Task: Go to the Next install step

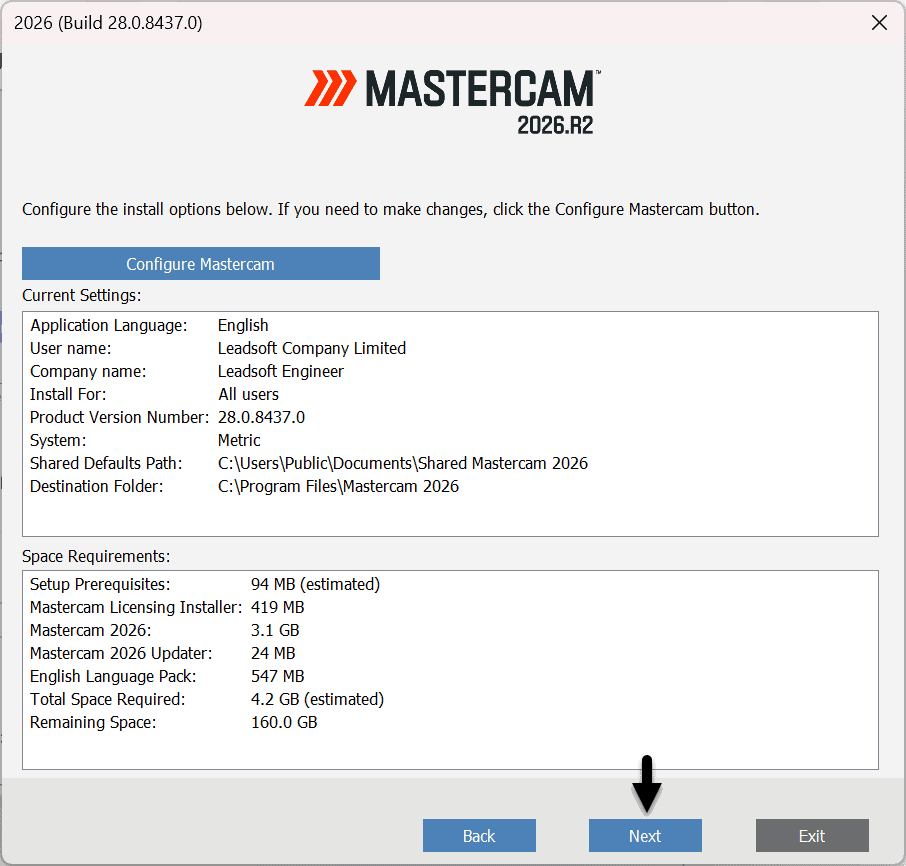Action: pos(645,835)
